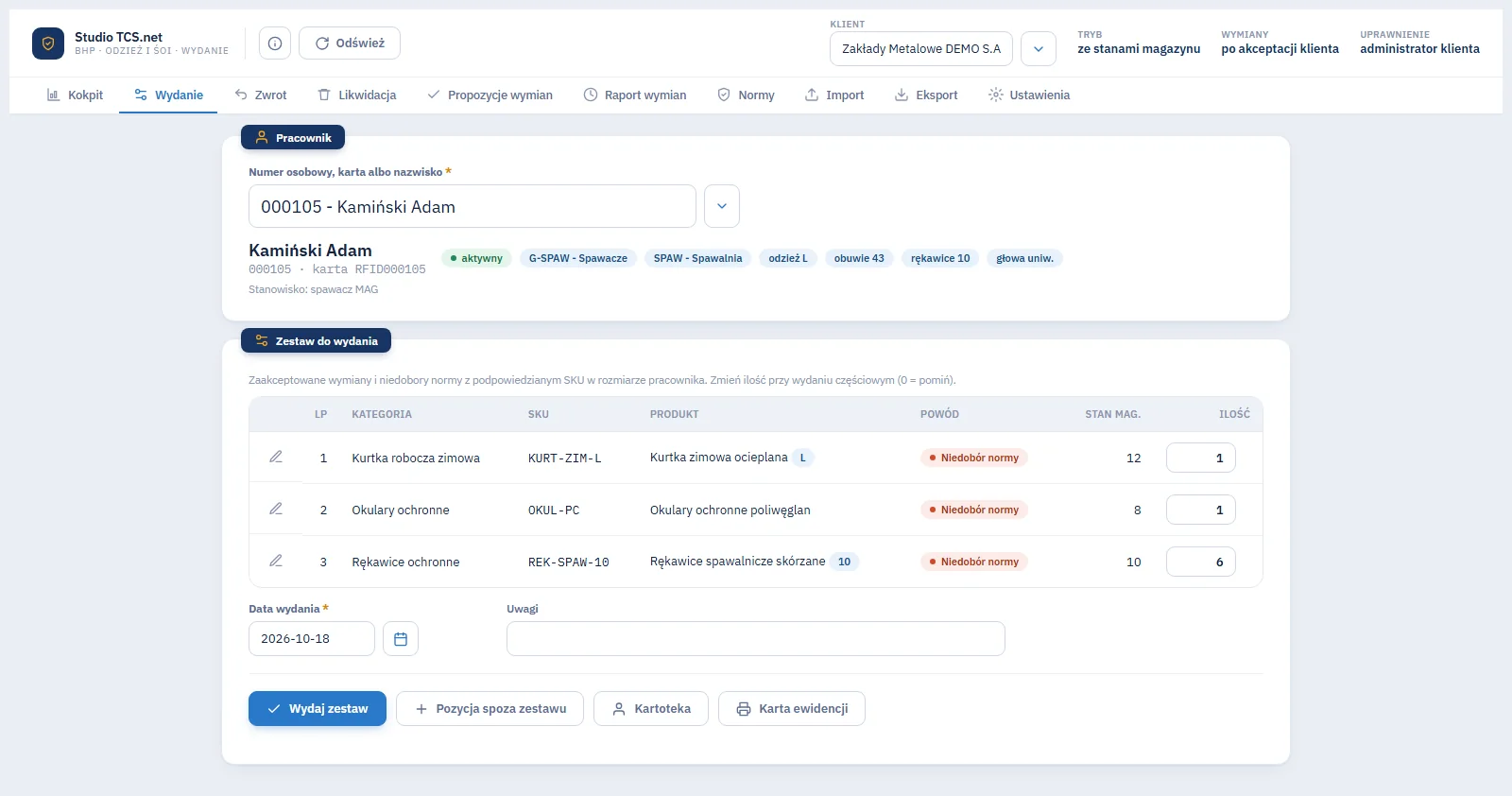Switch to the Wydanie tab
The image size is (1512, 796).
point(168,95)
